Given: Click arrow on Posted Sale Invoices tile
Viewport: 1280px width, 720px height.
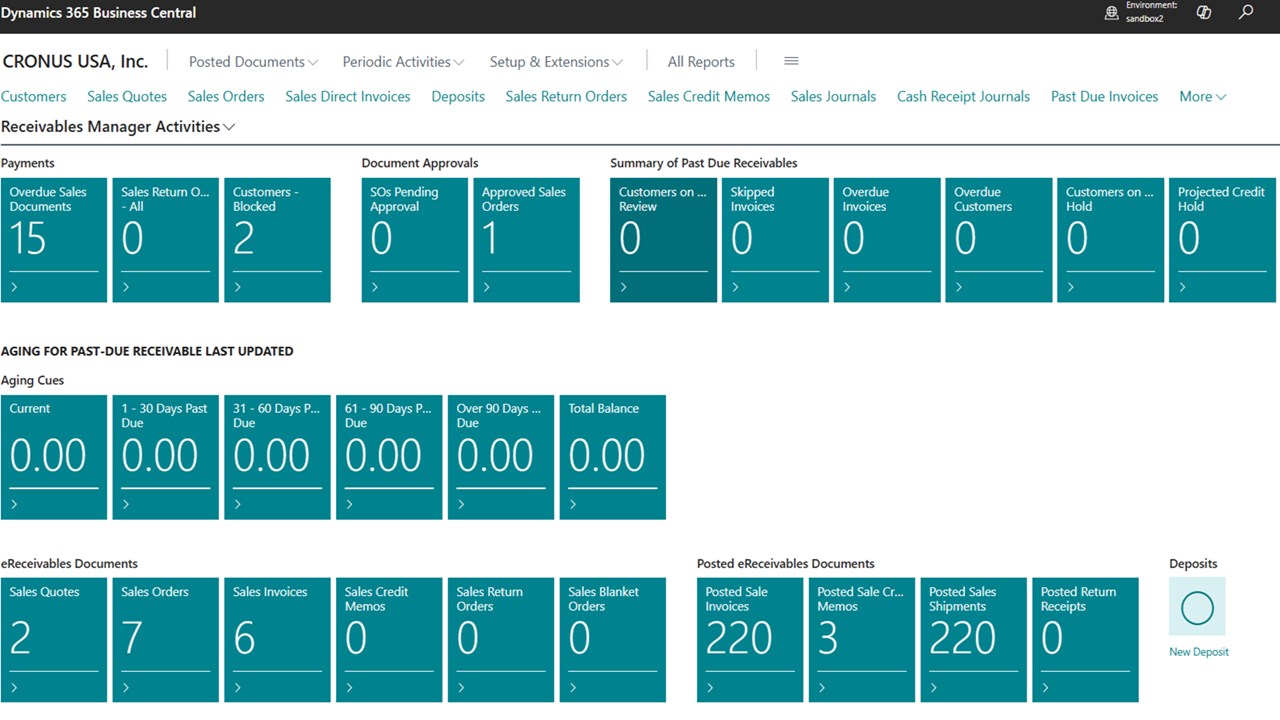Looking at the screenshot, I should pyautogui.click(x=711, y=687).
